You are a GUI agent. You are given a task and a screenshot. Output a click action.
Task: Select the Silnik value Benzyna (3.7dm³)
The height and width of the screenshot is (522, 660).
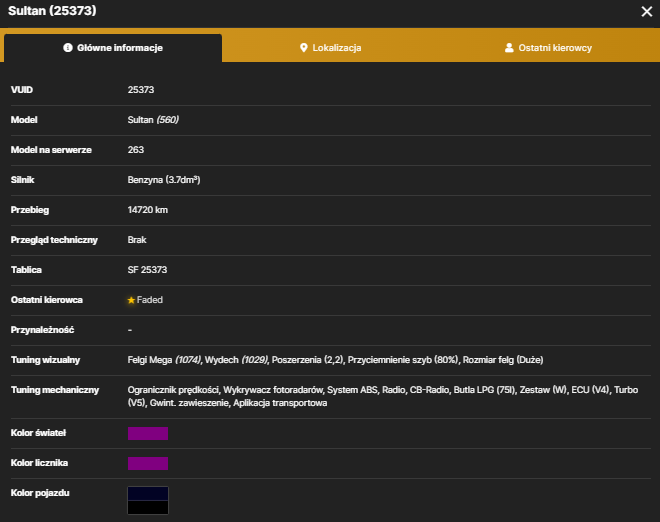coord(164,180)
